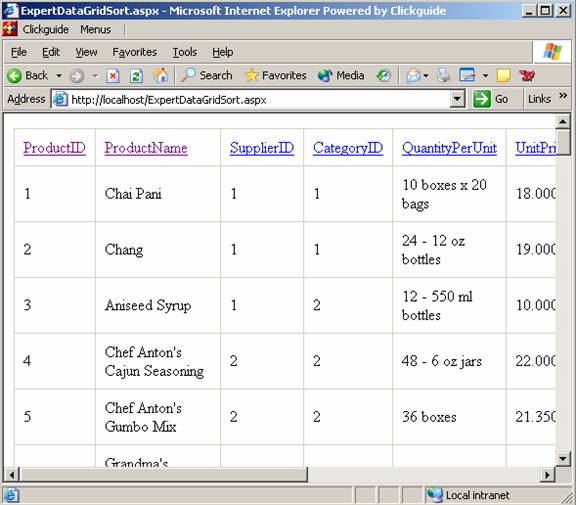Click the Print icon
The height and width of the screenshot is (505, 576).
pyautogui.click(x=444, y=76)
